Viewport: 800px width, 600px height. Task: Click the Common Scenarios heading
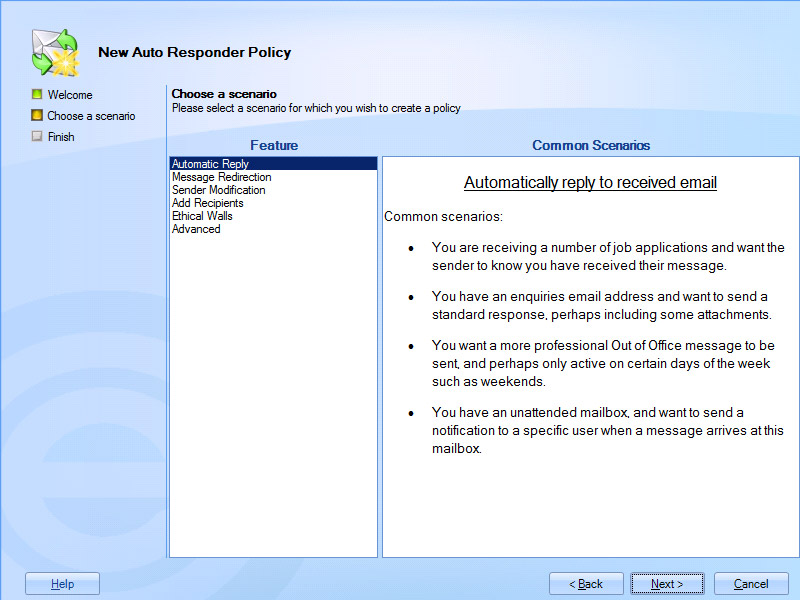(591, 145)
